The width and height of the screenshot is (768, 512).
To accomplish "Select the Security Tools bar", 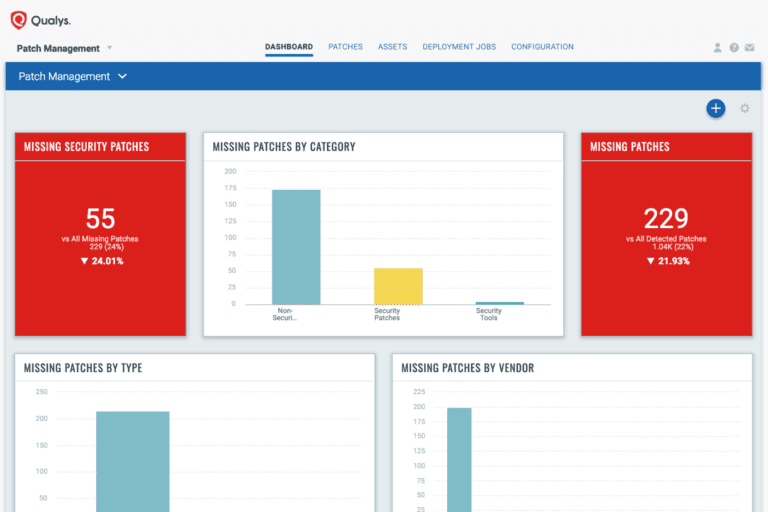I will [500, 303].
